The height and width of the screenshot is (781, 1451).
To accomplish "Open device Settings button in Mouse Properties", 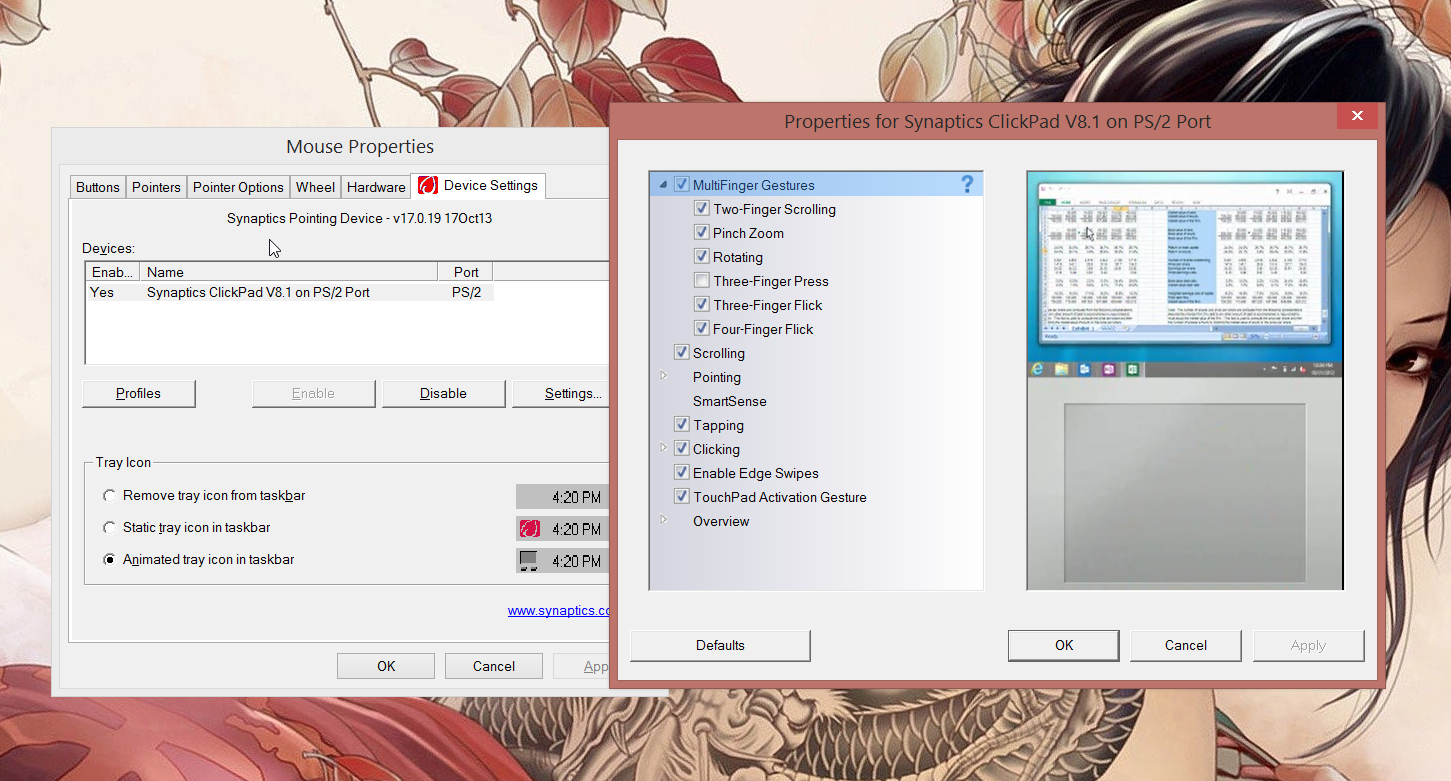I will coord(561,393).
